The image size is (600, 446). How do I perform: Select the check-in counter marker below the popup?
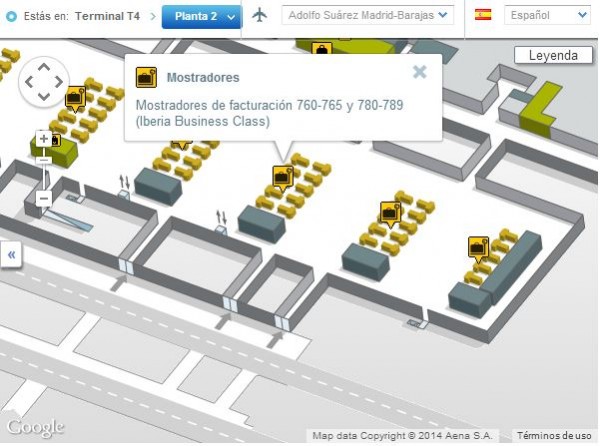[282, 178]
